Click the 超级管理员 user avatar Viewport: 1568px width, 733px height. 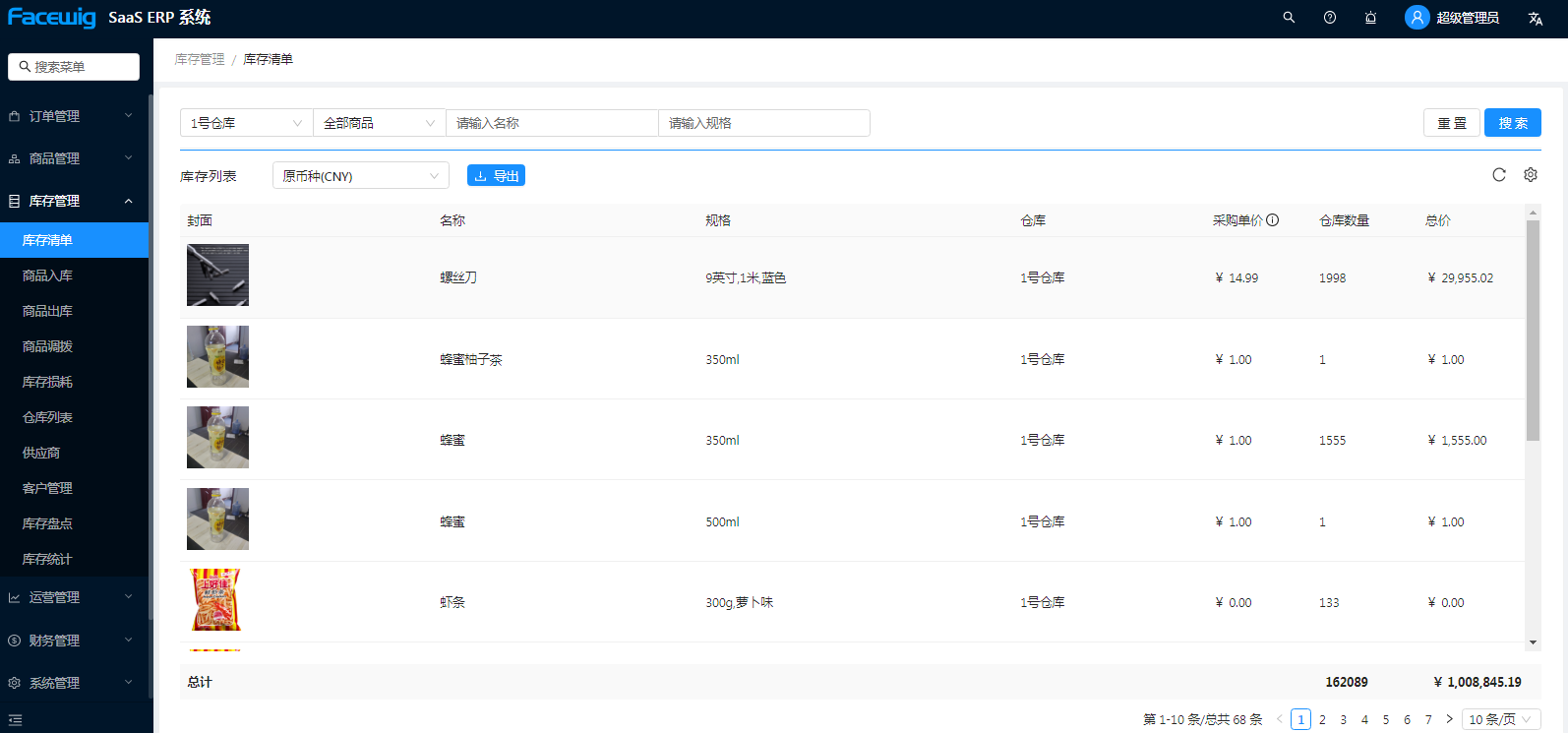(x=1417, y=18)
